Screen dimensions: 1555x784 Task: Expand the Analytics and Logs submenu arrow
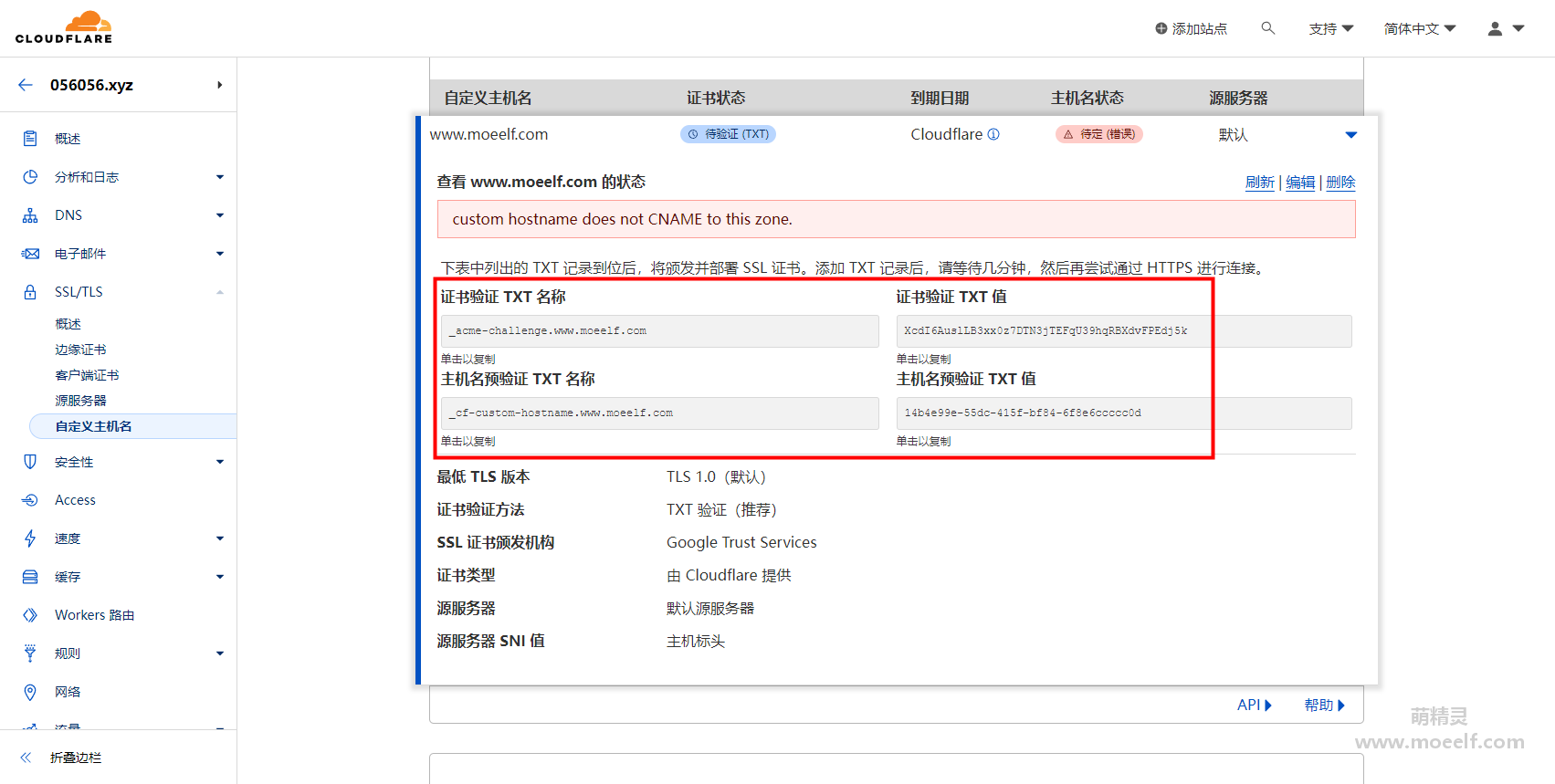click(x=220, y=177)
